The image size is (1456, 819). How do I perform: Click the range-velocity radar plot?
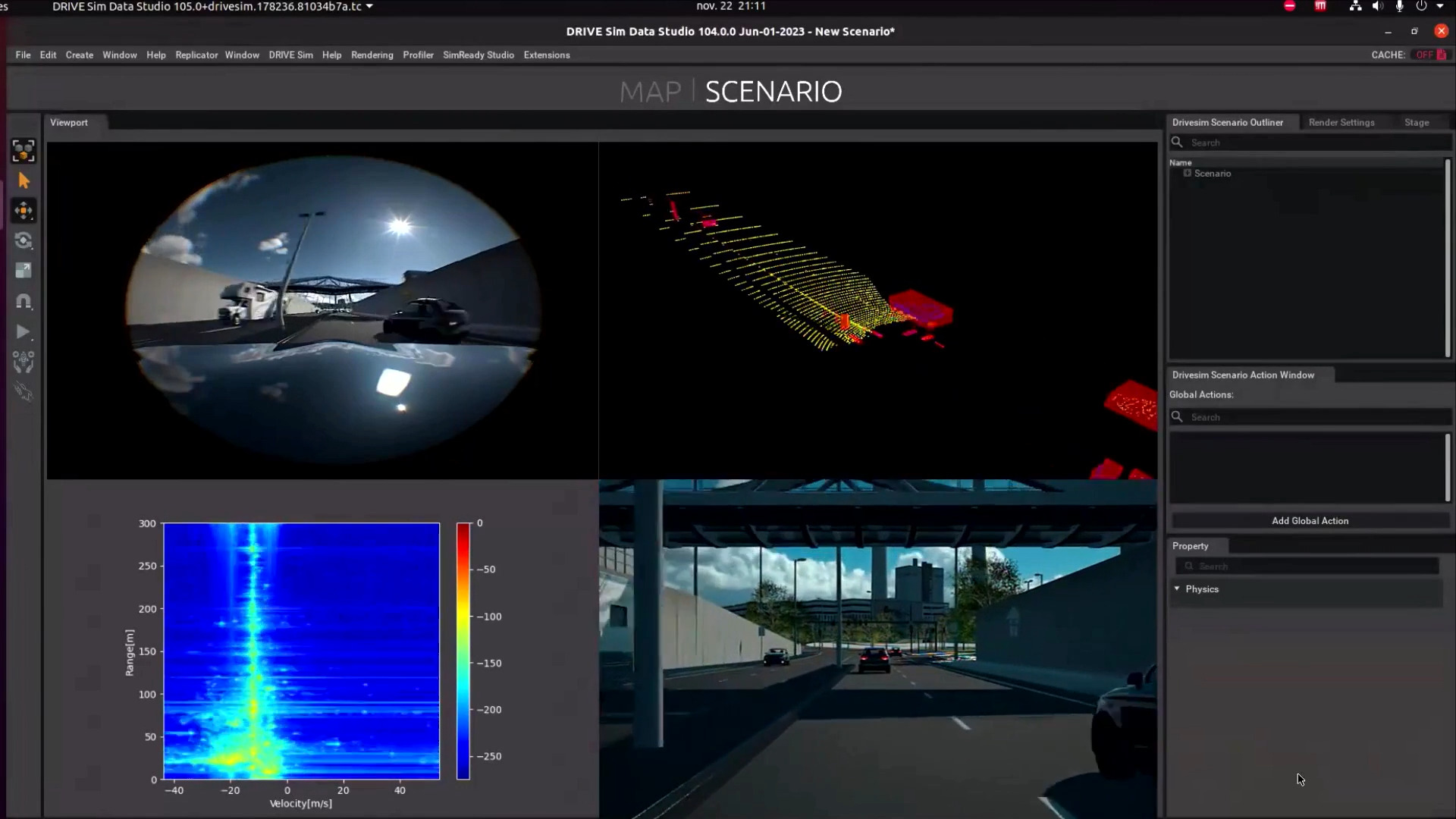301,651
